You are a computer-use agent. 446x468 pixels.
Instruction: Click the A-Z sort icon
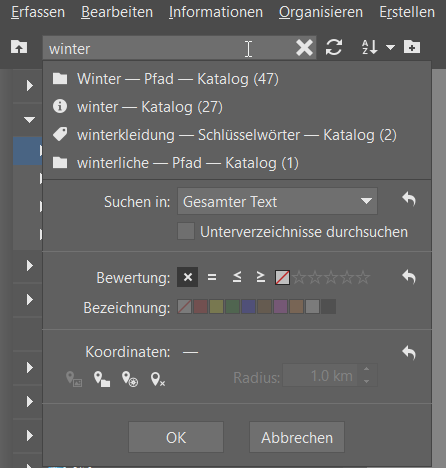click(370, 47)
